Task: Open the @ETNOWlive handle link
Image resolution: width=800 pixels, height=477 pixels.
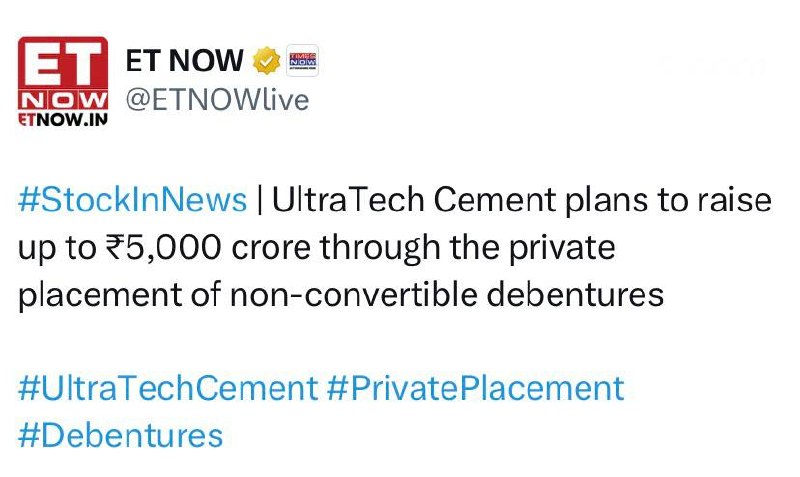Action: (217, 99)
